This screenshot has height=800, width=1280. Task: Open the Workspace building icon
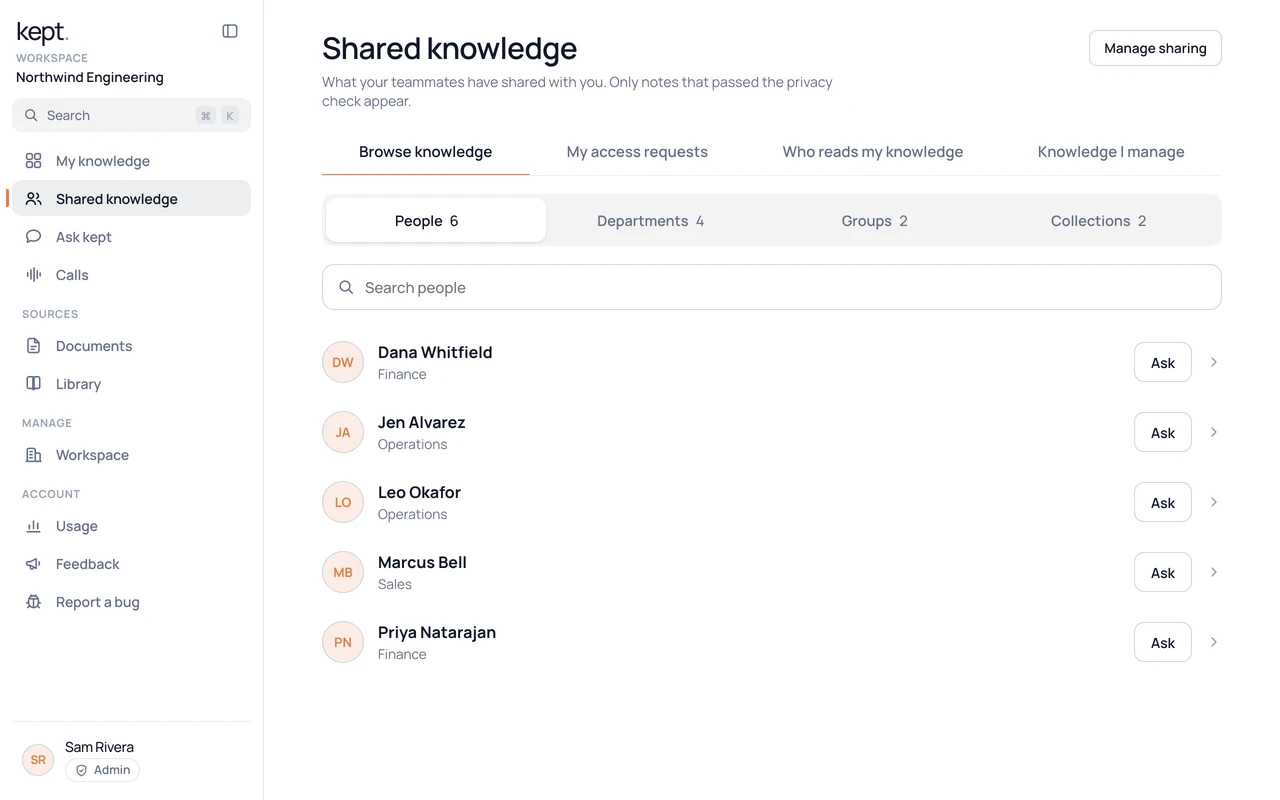34,455
